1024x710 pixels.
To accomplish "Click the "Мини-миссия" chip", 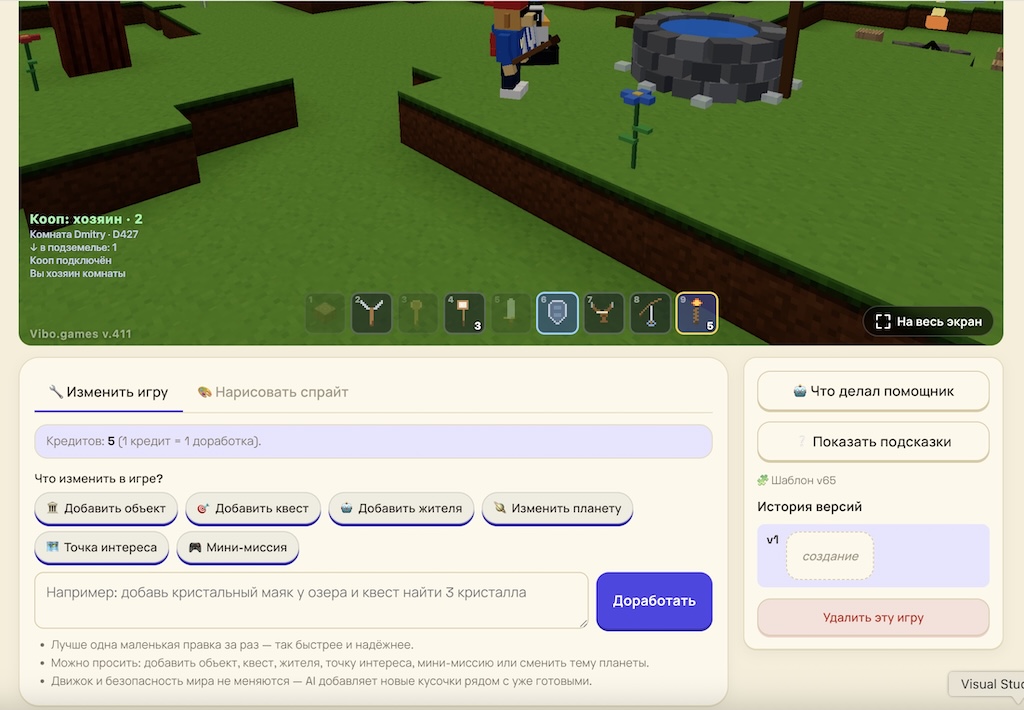I will [x=238, y=547].
